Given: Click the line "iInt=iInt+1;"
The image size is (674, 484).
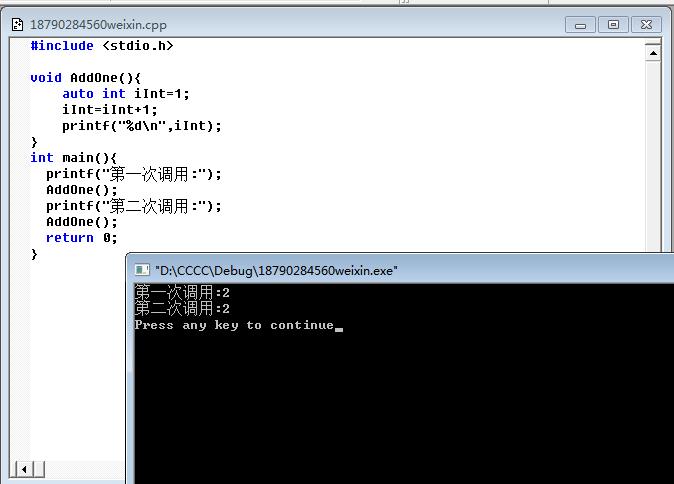Looking at the screenshot, I should [110, 110].
